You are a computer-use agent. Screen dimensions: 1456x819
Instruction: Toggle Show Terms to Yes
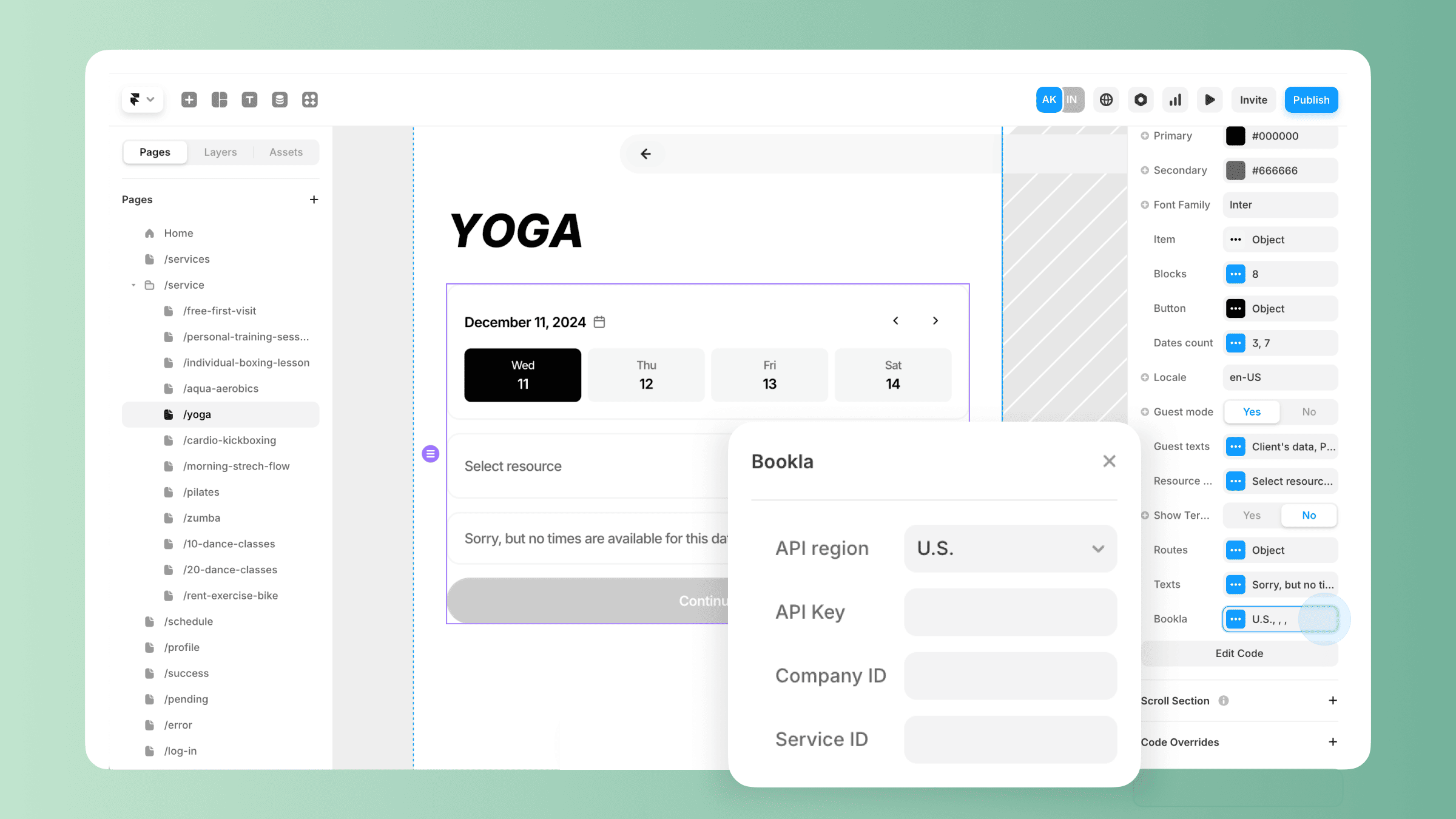(x=1252, y=515)
